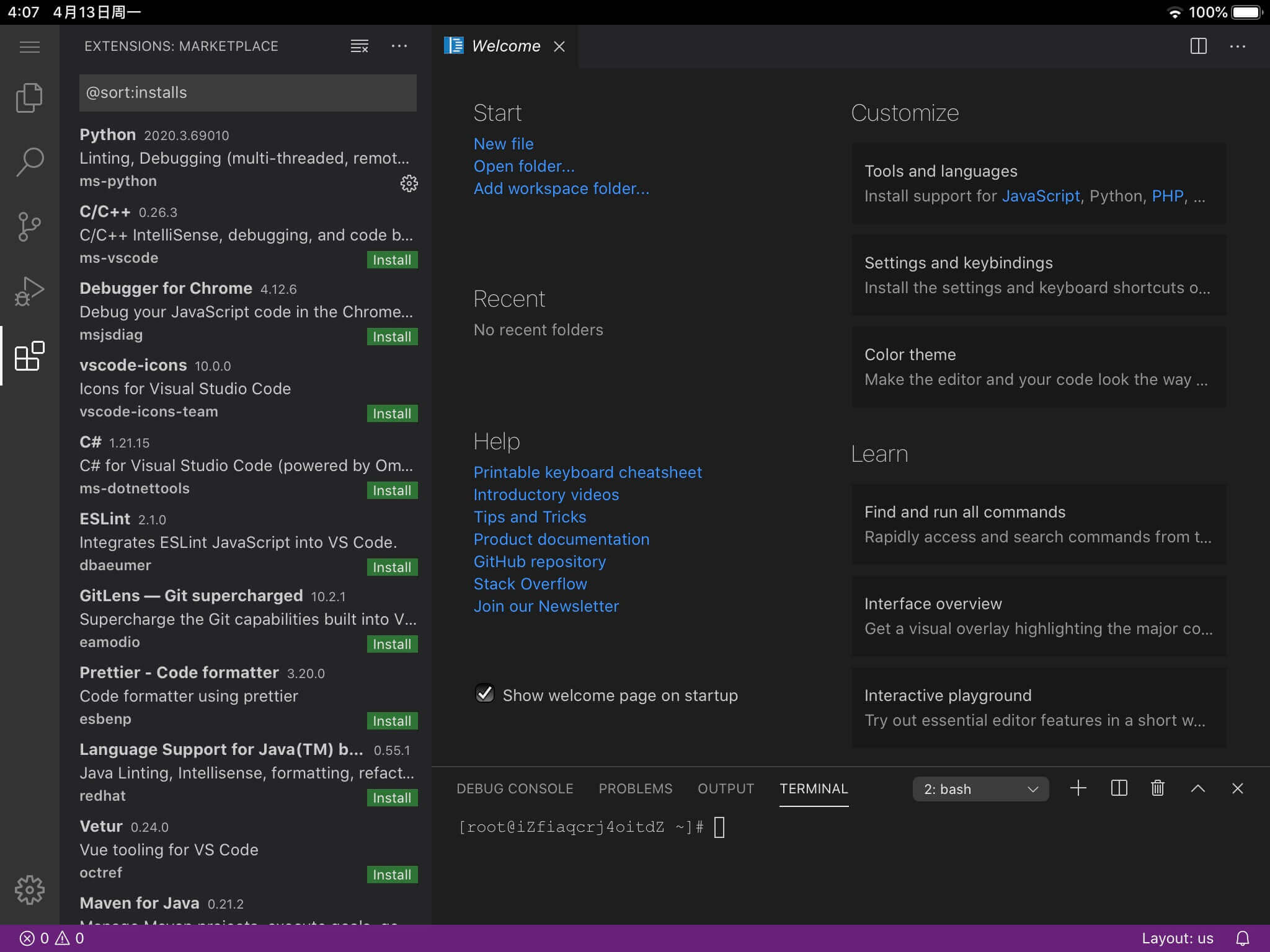Select the Python extension entry
The height and width of the screenshot is (952, 1270).
pyautogui.click(x=246, y=159)
